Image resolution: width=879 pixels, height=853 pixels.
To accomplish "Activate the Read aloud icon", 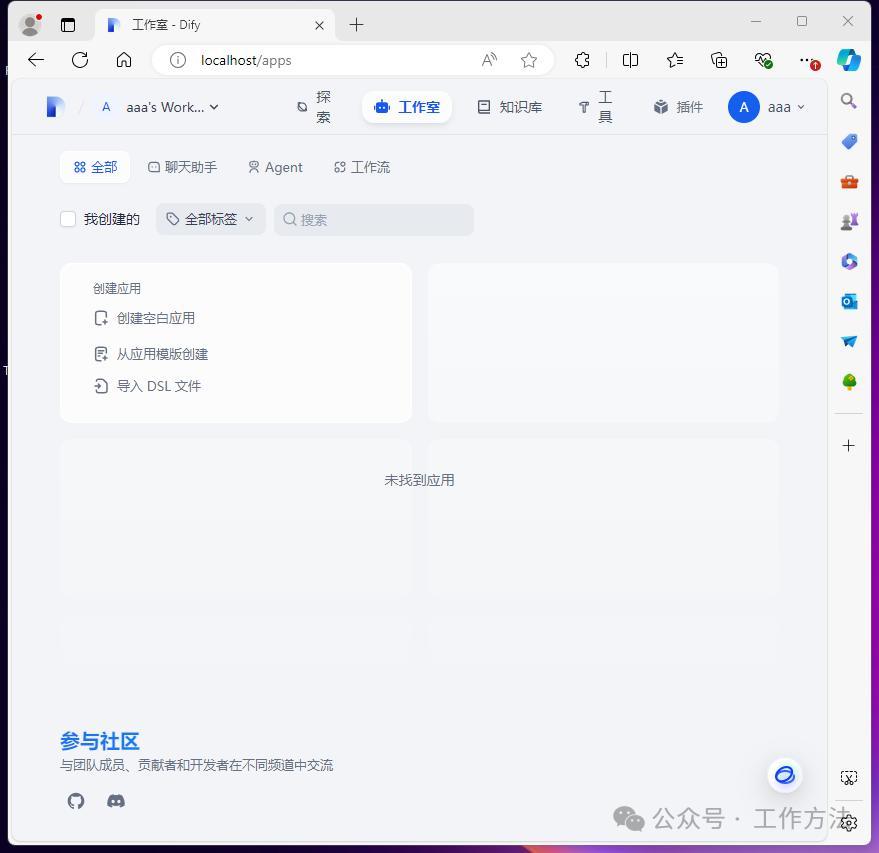I will (489, 60).
